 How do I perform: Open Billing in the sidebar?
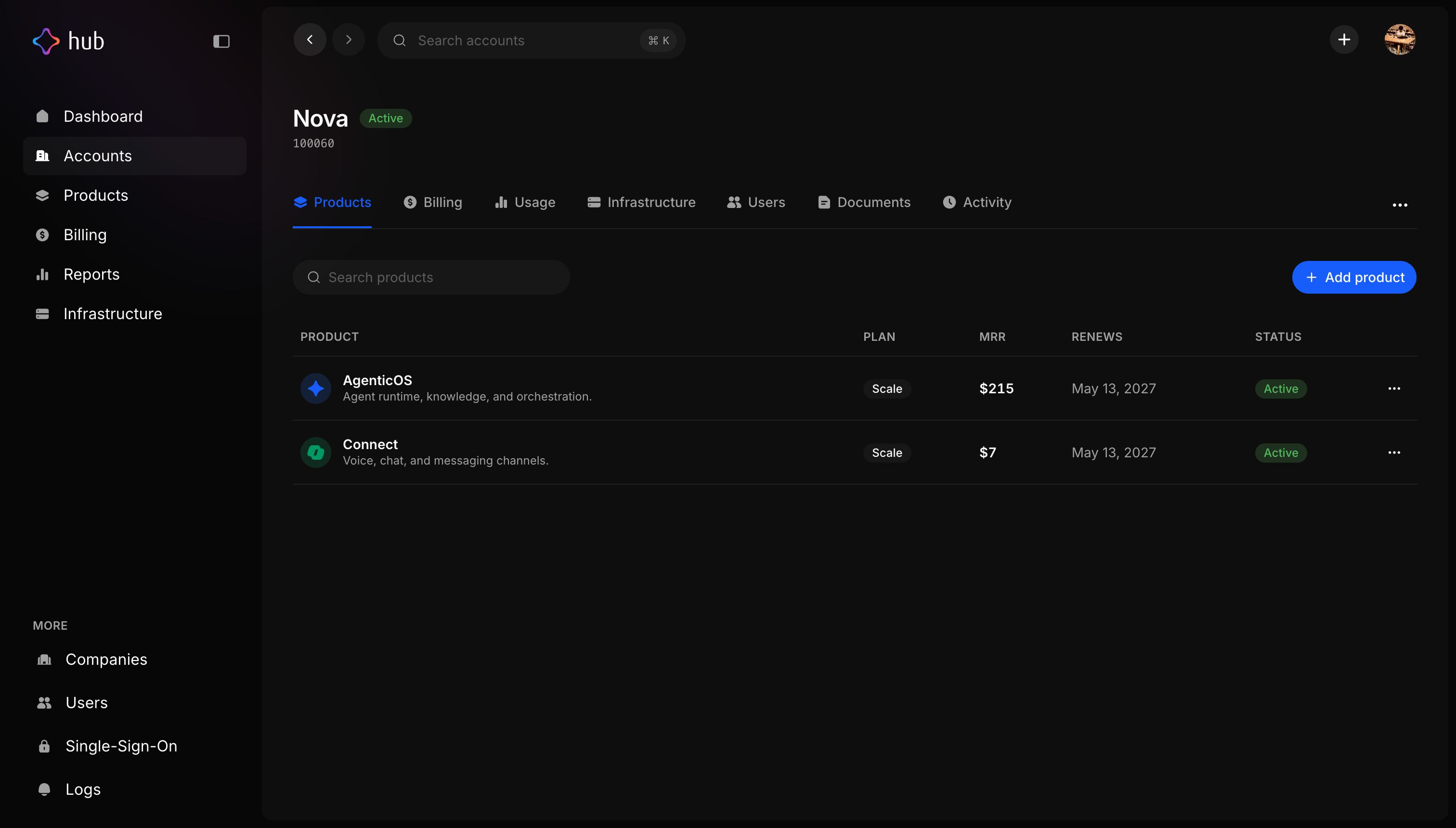pos(135,235)
